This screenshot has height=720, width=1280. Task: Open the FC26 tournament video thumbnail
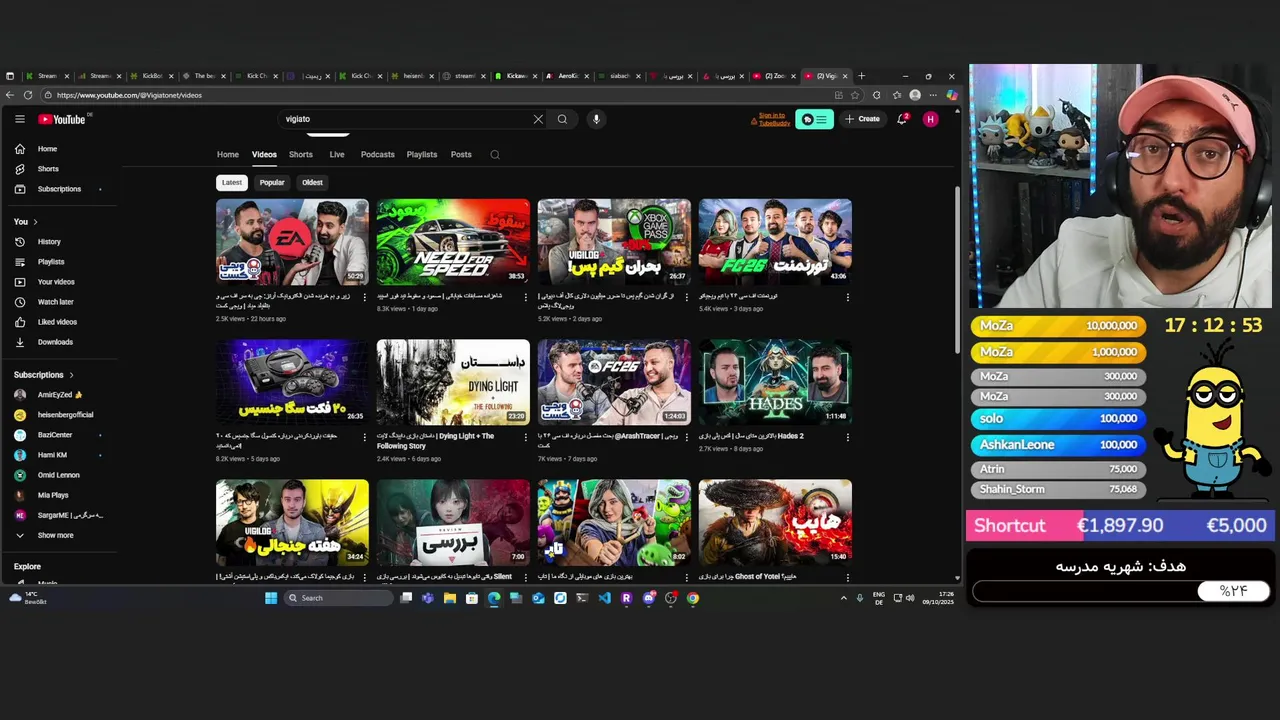pos(775,241)
